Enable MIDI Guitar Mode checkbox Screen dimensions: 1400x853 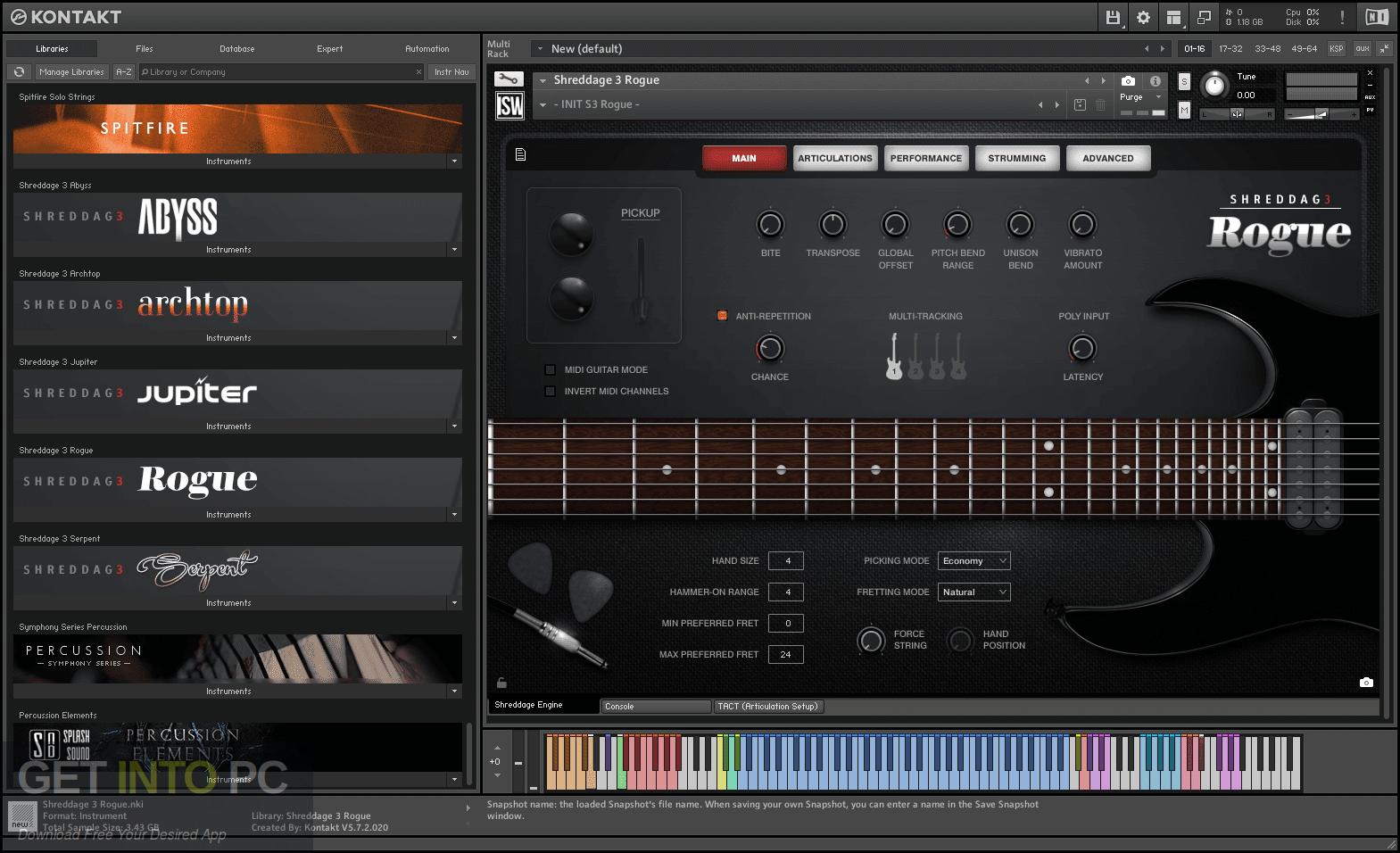(551, 369)
